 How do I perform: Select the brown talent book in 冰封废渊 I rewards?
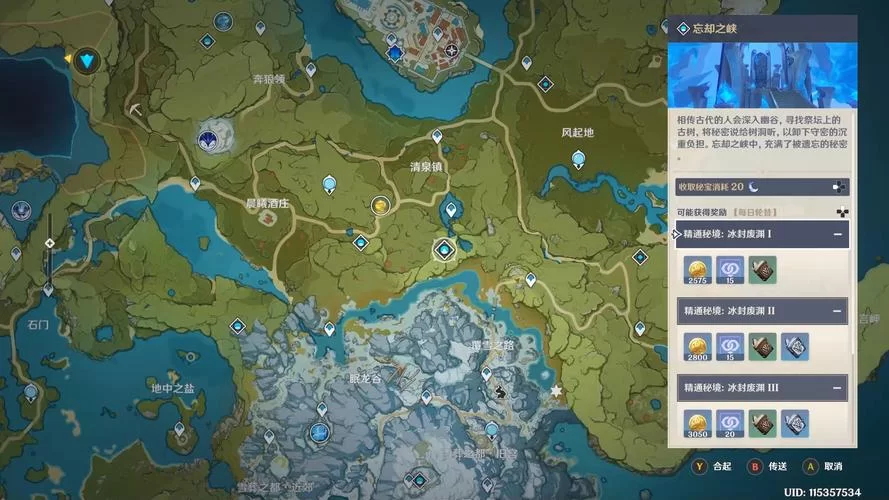click(x=762, y=270)
